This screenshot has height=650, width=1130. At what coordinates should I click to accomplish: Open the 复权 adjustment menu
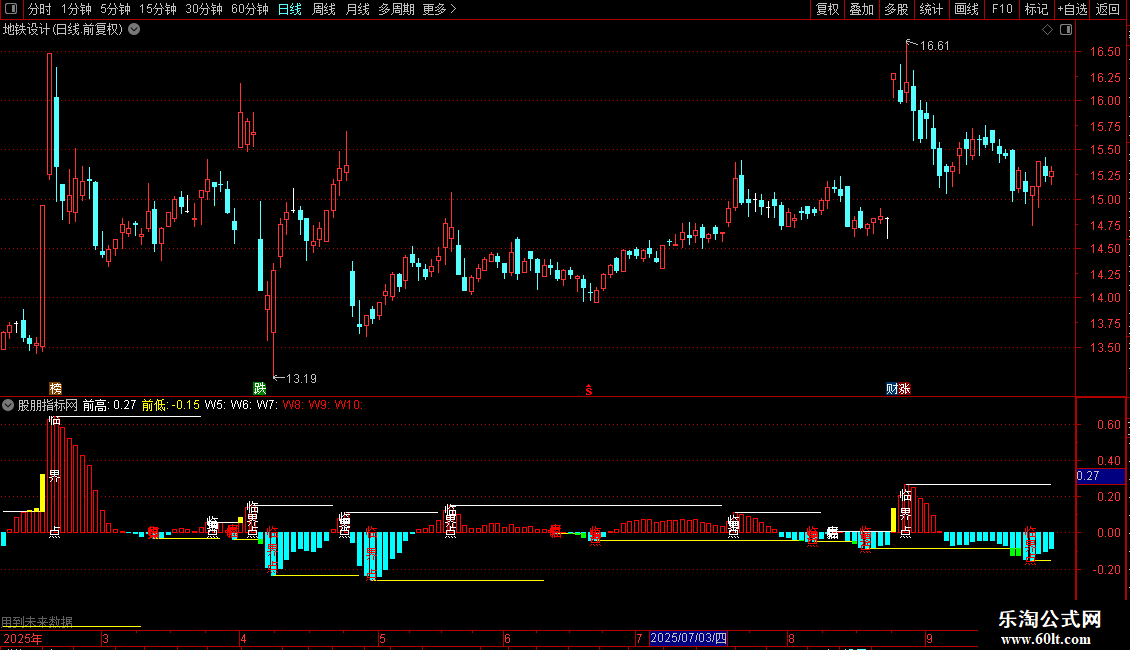point(827,9)
